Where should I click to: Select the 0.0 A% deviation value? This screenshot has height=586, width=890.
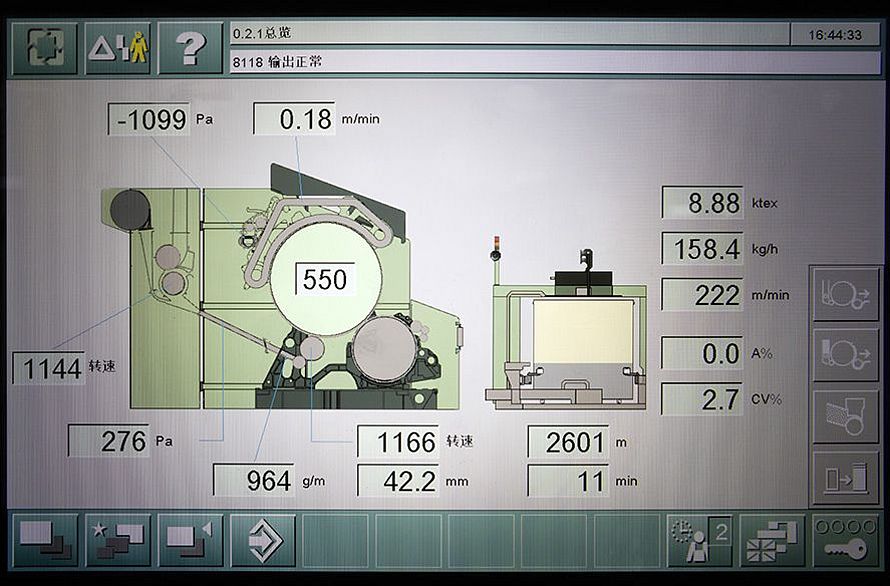coord(703,353)
